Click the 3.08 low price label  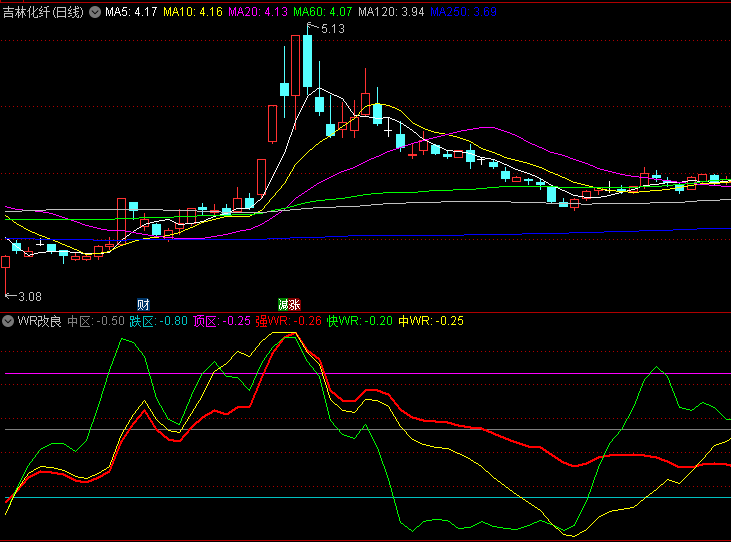[29, 296]
